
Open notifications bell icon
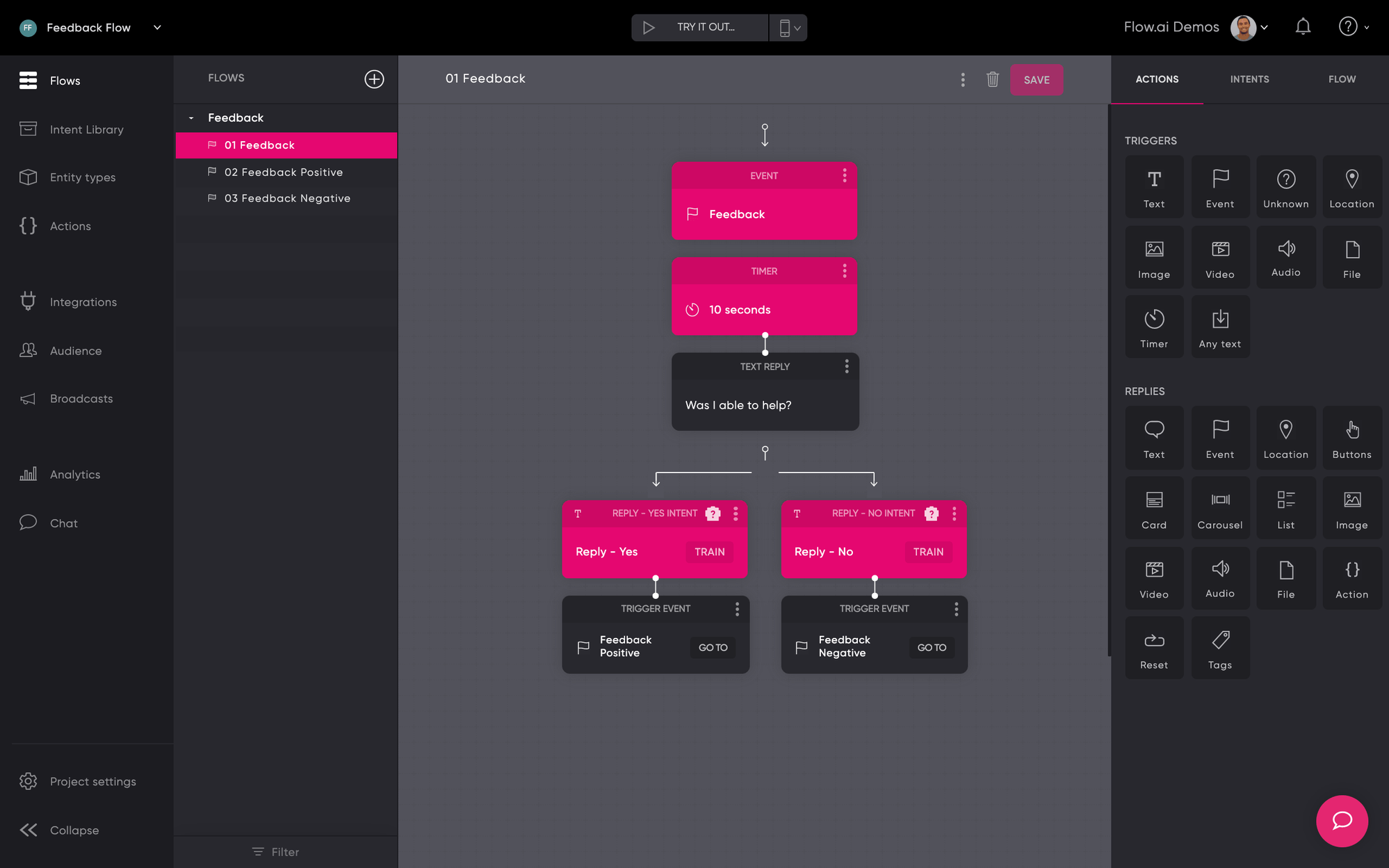click(1303, 27)
